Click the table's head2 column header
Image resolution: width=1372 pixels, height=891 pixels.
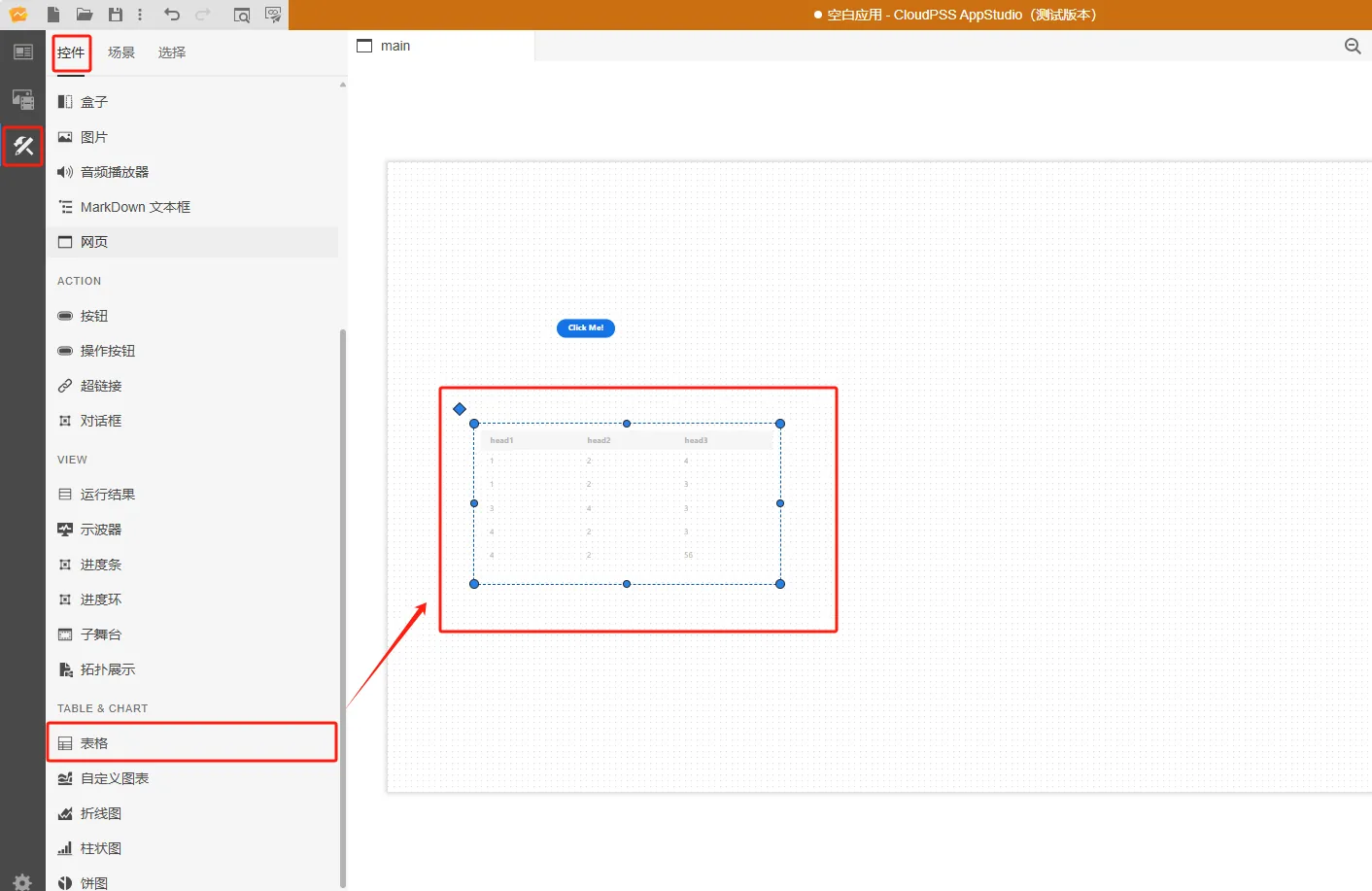pyautogui.click(x=599, y=440)
